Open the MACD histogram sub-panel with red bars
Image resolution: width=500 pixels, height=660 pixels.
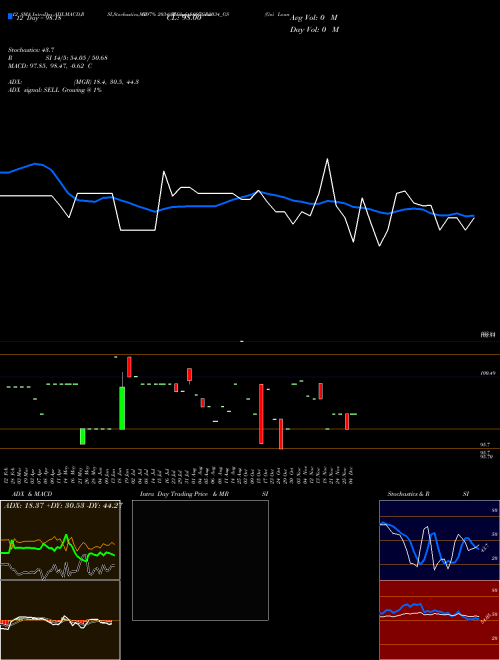(x=60, y=620)
